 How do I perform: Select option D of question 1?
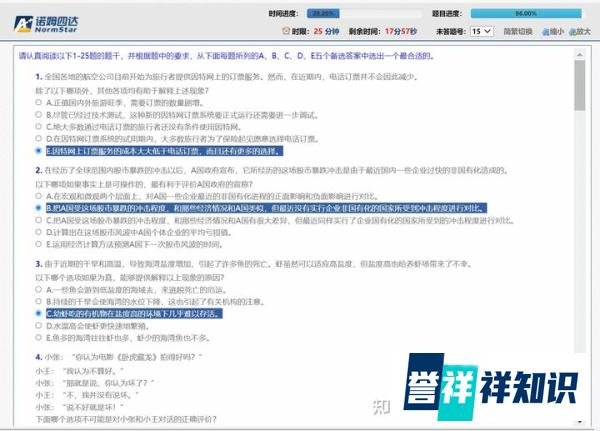38,138
